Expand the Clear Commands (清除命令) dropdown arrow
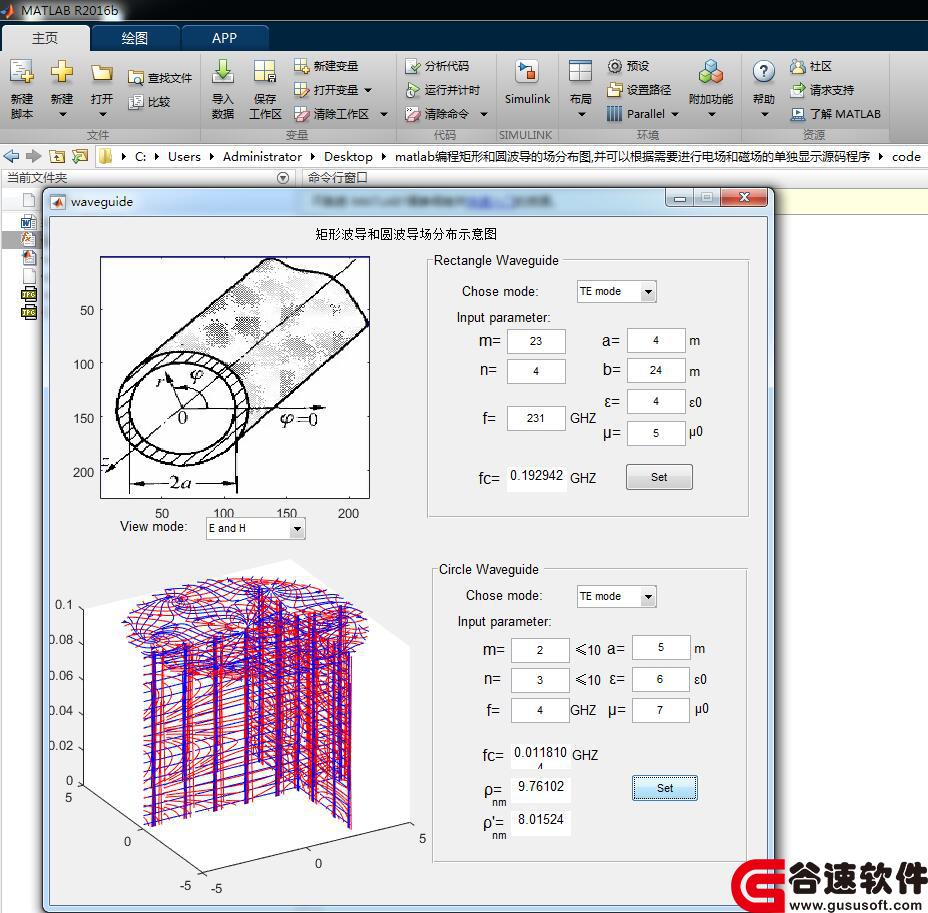 point(484,114)
